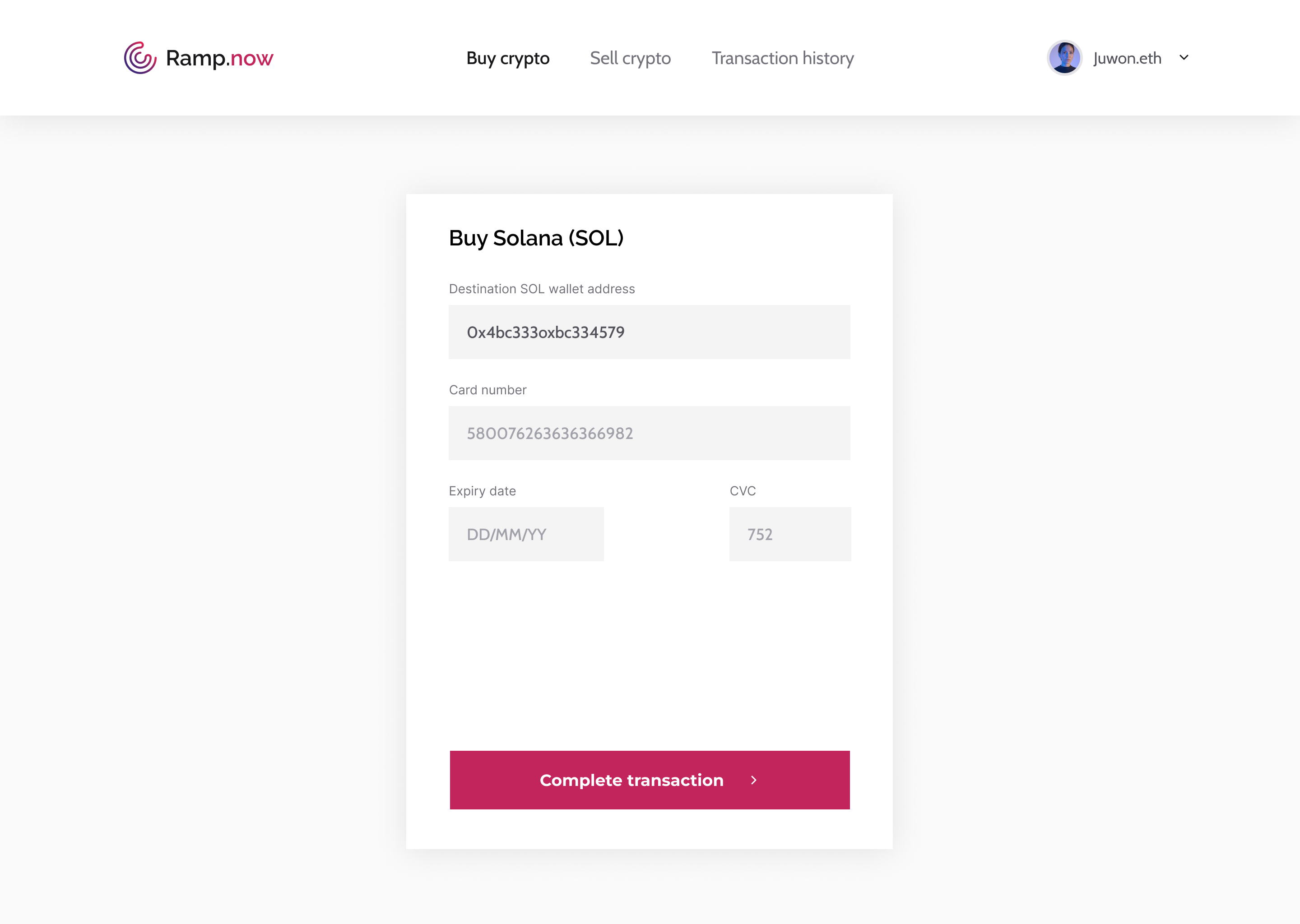Click the Expiry date label
1300x924 pixels.
[482, 491]
